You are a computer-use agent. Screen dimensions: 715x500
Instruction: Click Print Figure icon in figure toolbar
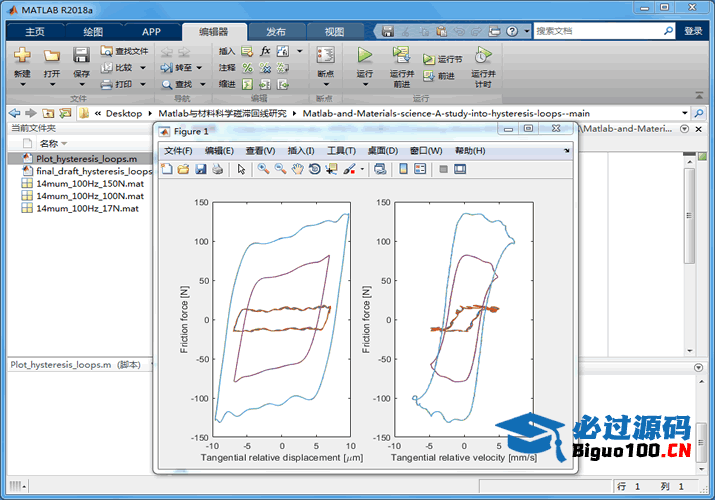click(x=218, y=169)
